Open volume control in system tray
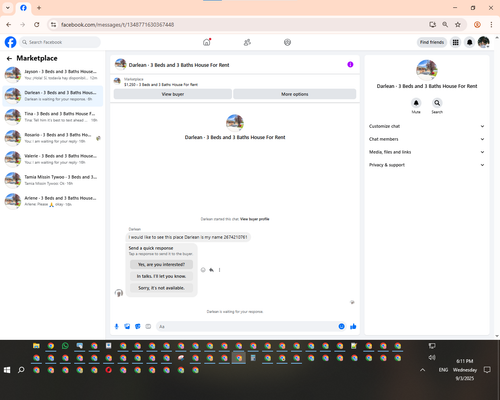This screenshot has width=500, height=400. tap(432, 358)
